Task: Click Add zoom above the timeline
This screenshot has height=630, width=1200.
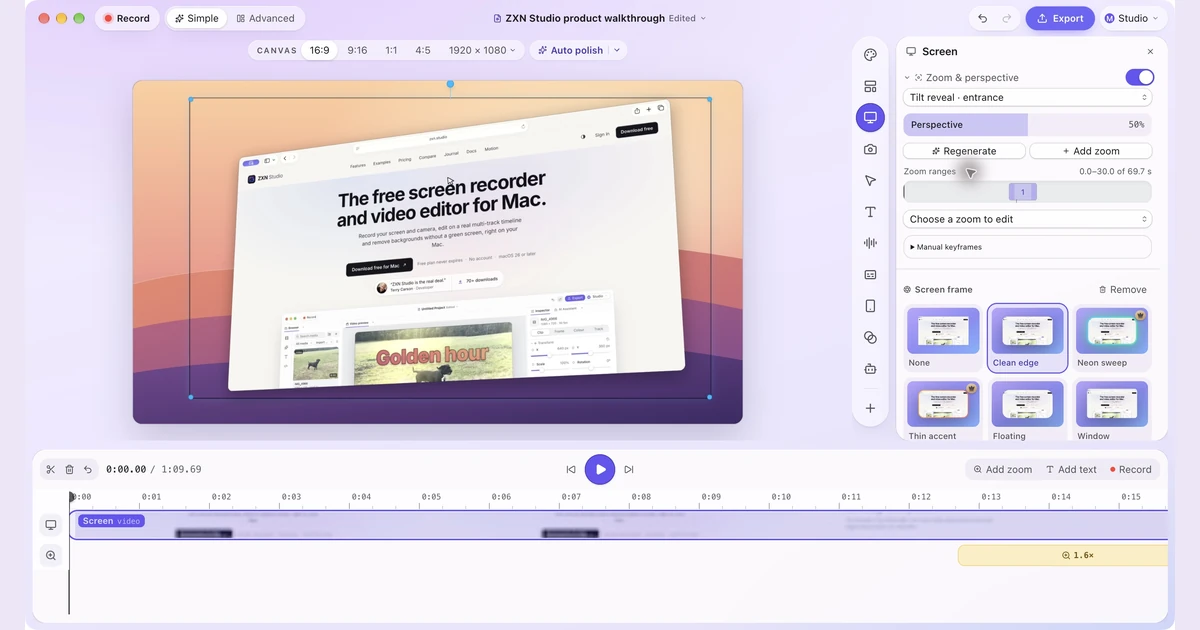Action: [1002, 469]
